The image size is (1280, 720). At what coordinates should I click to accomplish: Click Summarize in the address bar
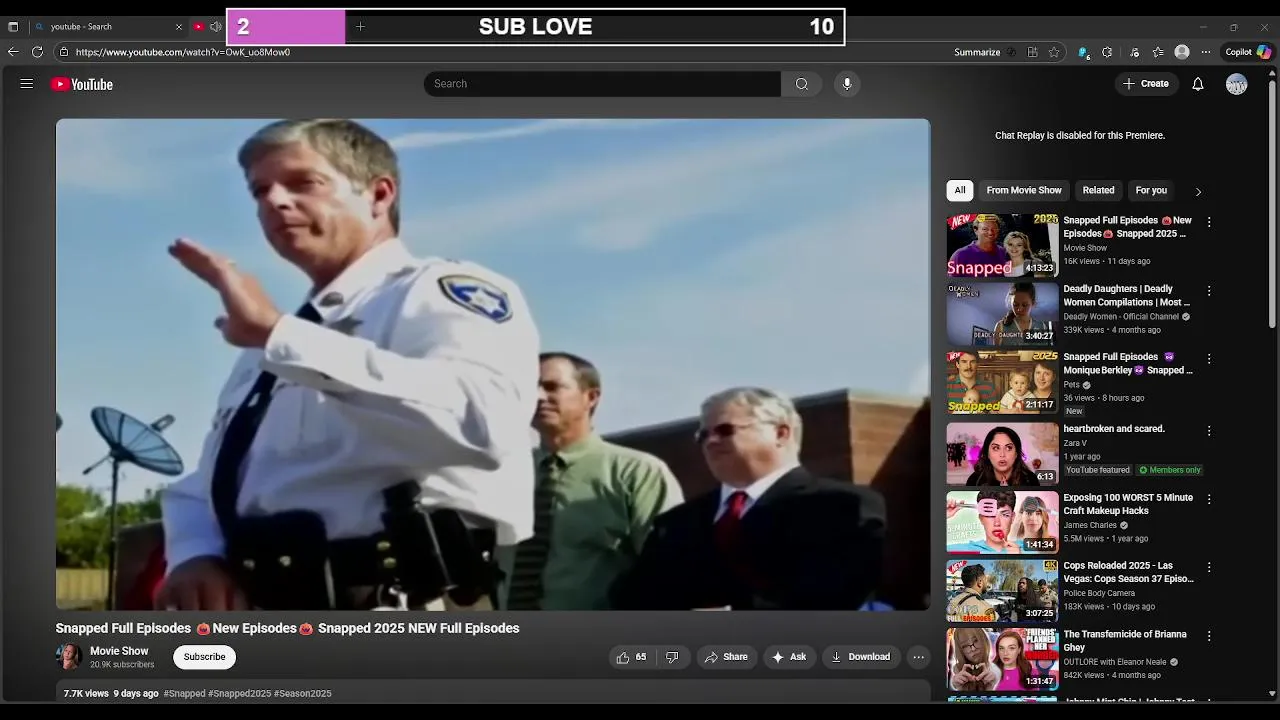[977, 52]
